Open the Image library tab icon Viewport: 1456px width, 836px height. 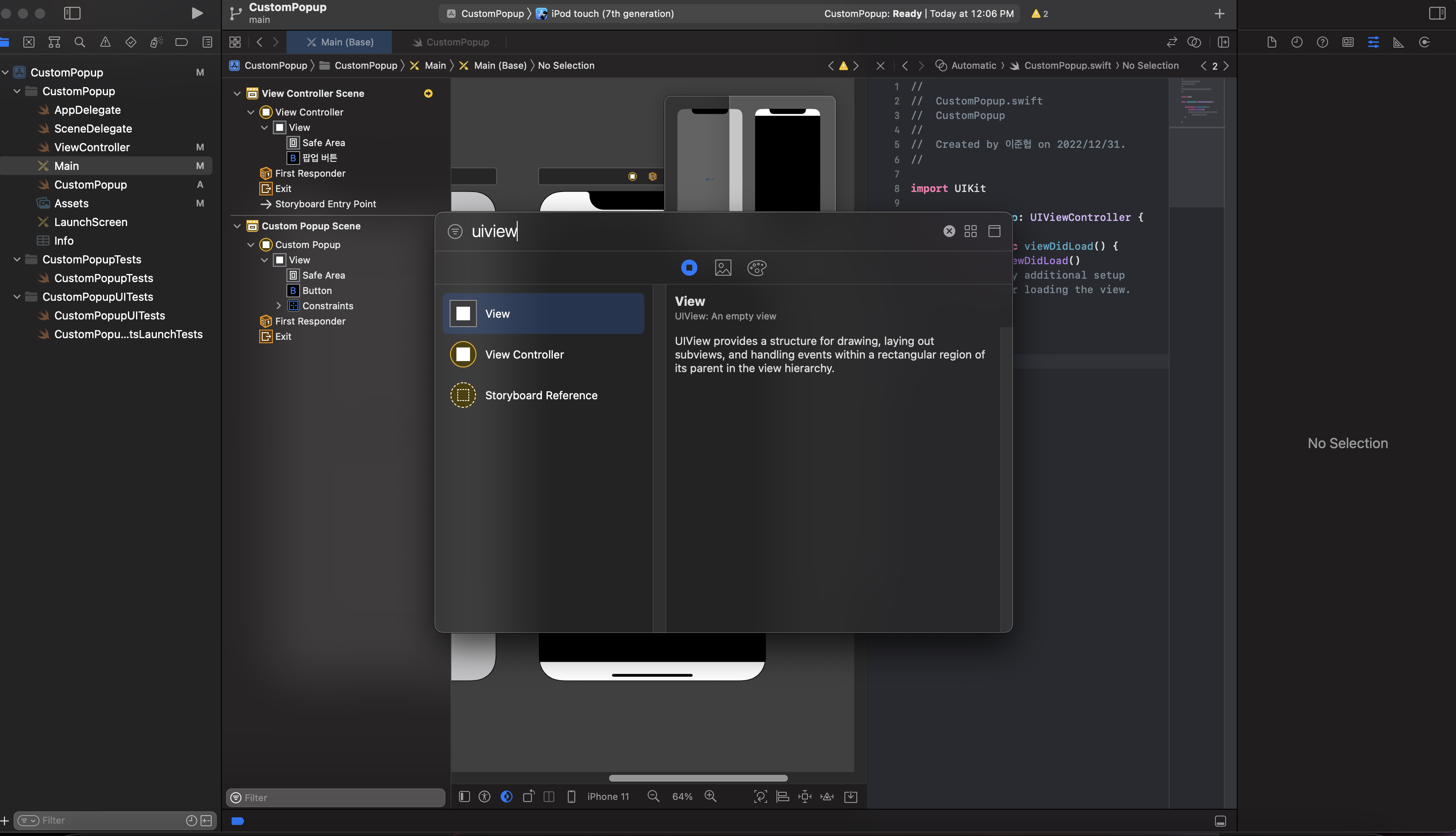pos(722,268)
